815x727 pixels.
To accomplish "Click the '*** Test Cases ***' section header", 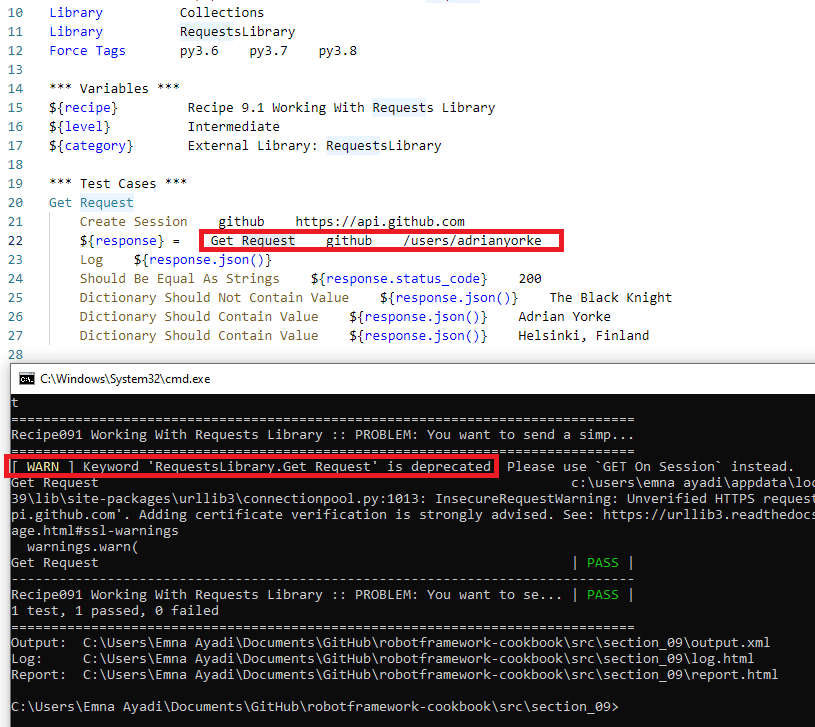I will [118, 183].
